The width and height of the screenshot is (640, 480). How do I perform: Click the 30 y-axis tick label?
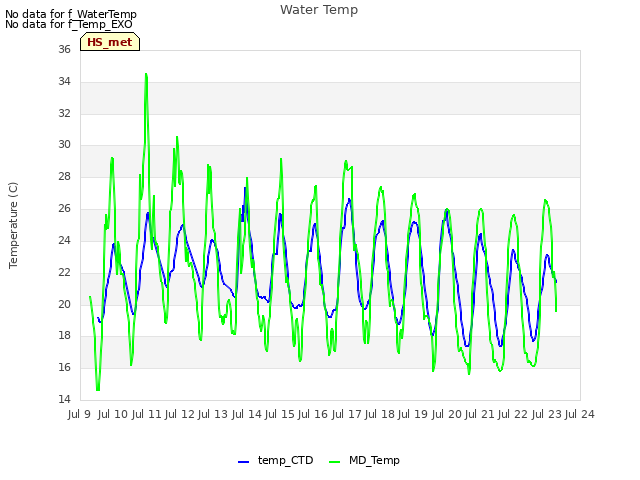[x=64, y=144]
